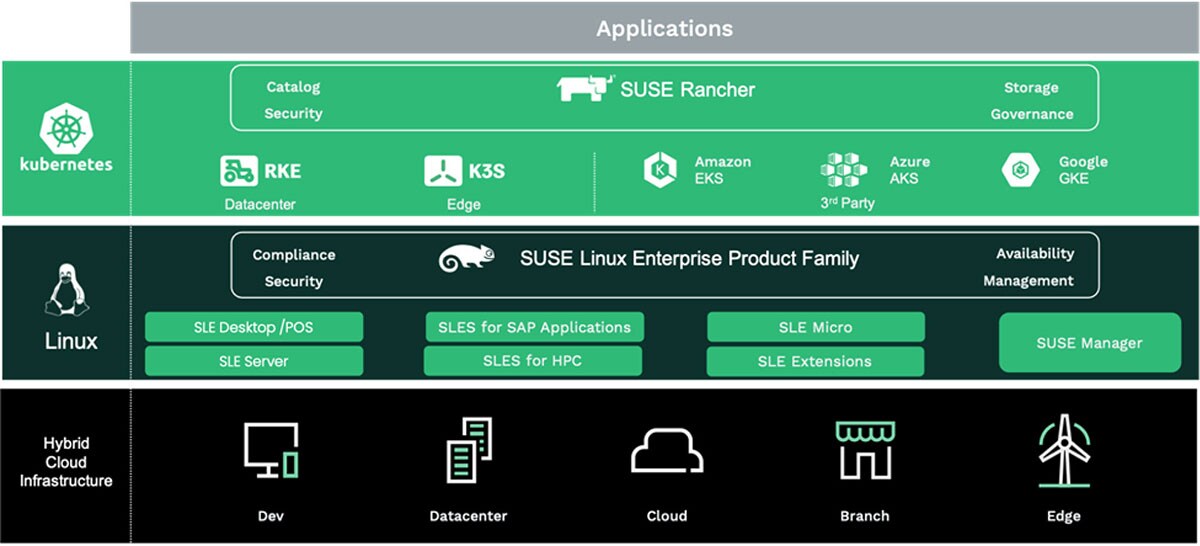Click the Datacenter documents icon
Viewport: 1200px width, 546px height.
(469, 450)
